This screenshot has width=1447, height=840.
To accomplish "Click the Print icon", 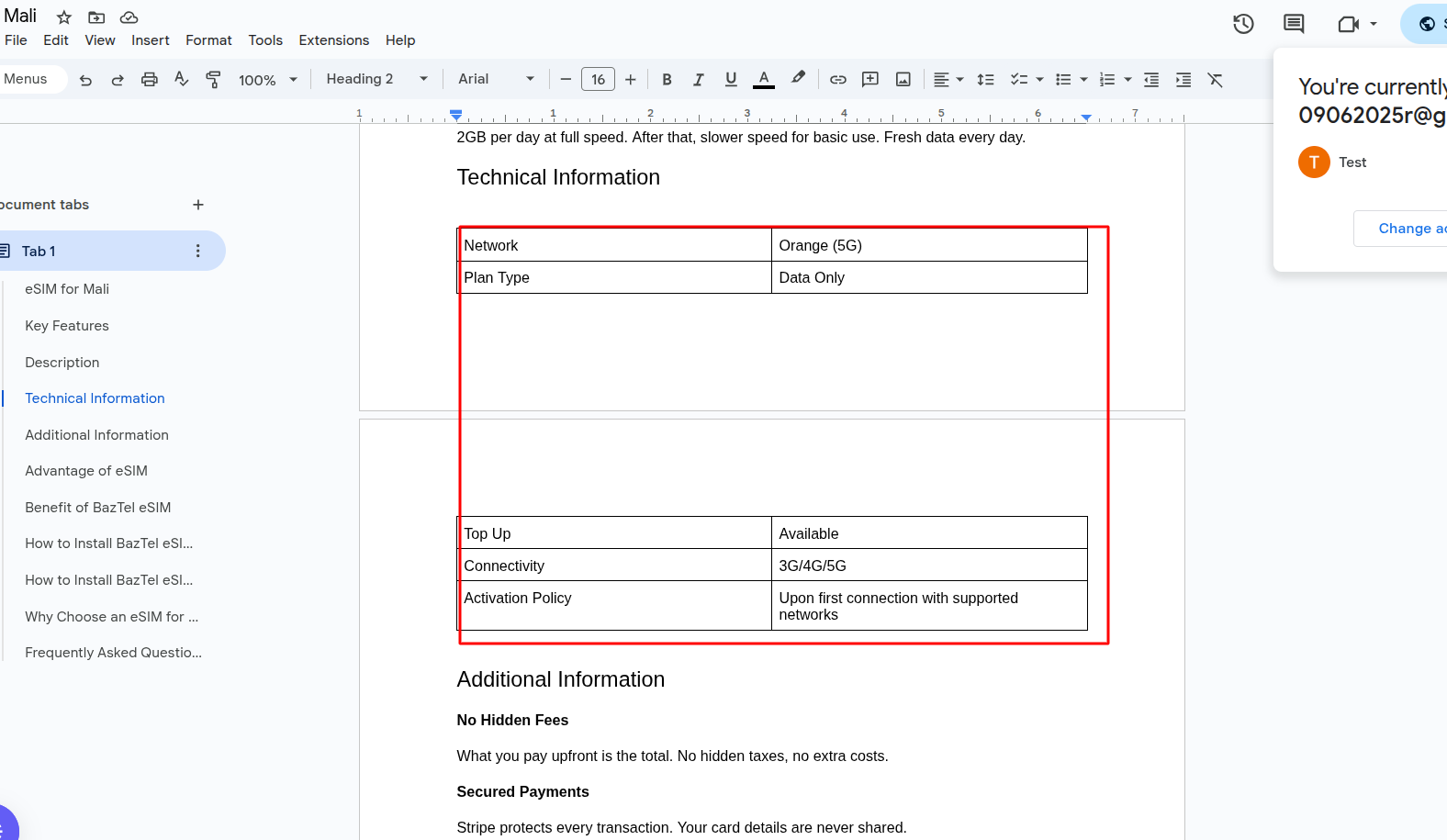I will tap(149, 80).
